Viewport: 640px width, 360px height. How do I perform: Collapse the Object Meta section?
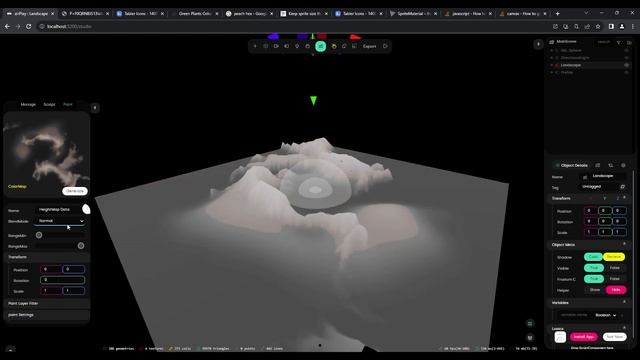[624, 244]
